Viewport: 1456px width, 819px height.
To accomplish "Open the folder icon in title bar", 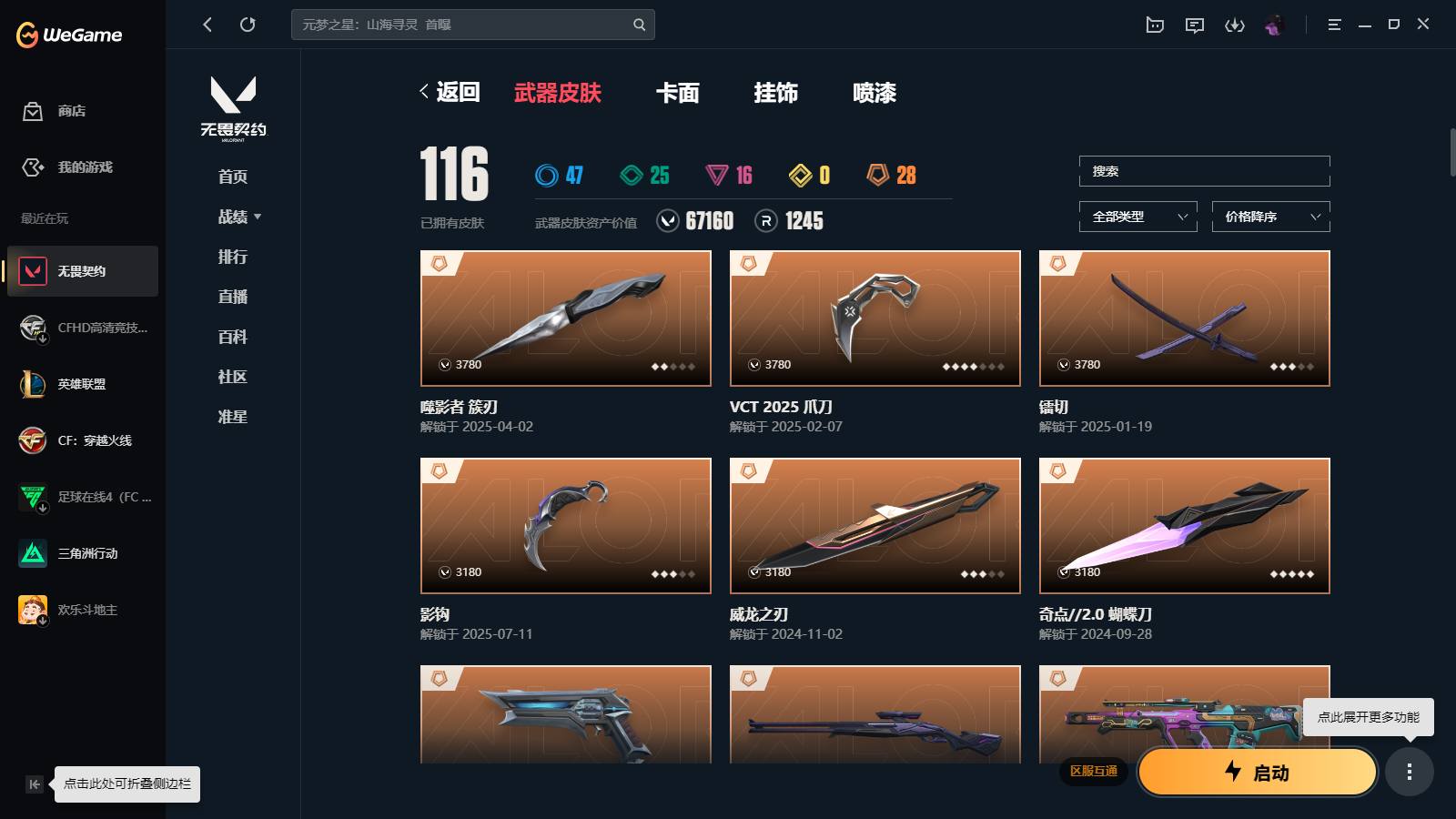I will (1155, 25).
